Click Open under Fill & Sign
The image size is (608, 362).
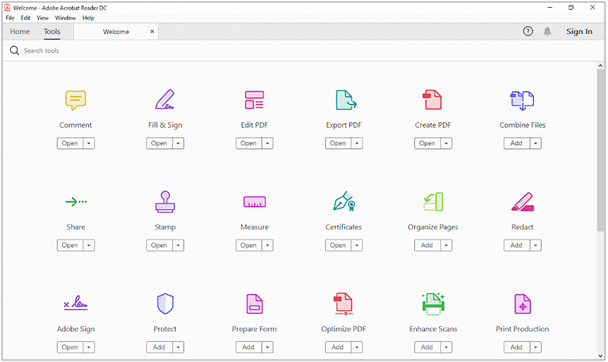click(159, 143)
